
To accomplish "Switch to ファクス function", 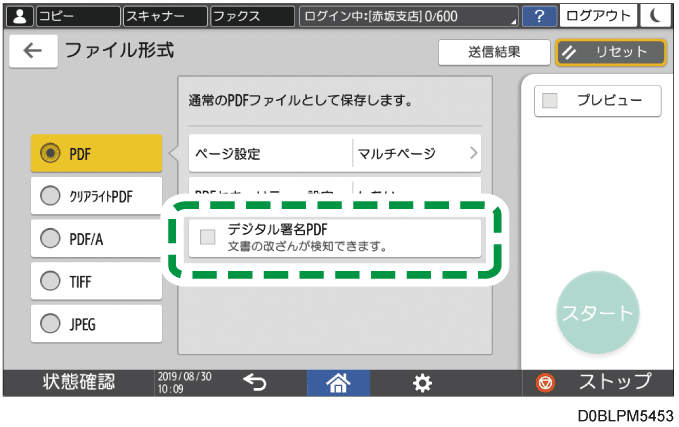I will point(252,16).
